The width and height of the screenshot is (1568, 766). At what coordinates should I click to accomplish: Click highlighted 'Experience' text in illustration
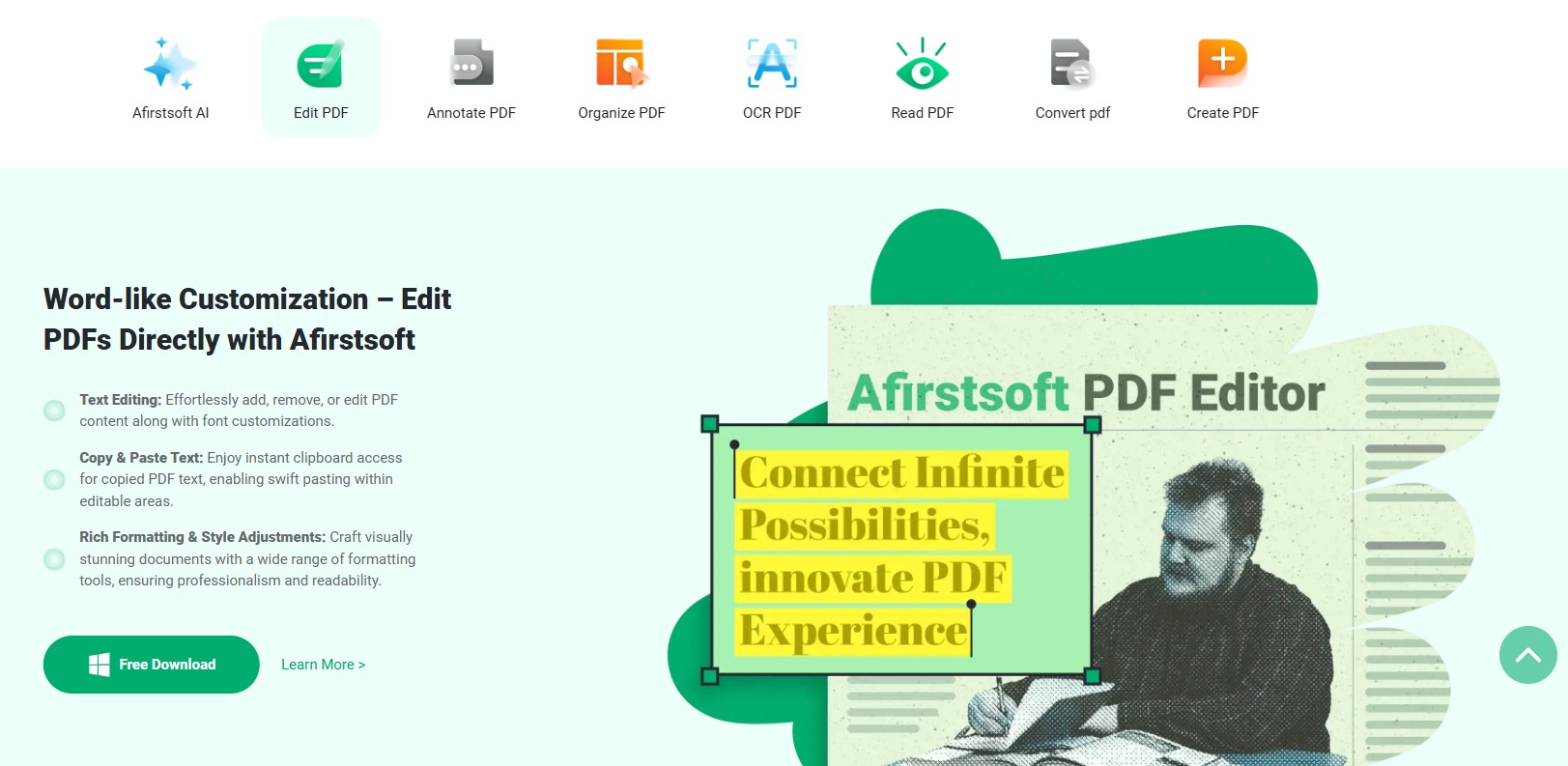(x=853, y=632)
